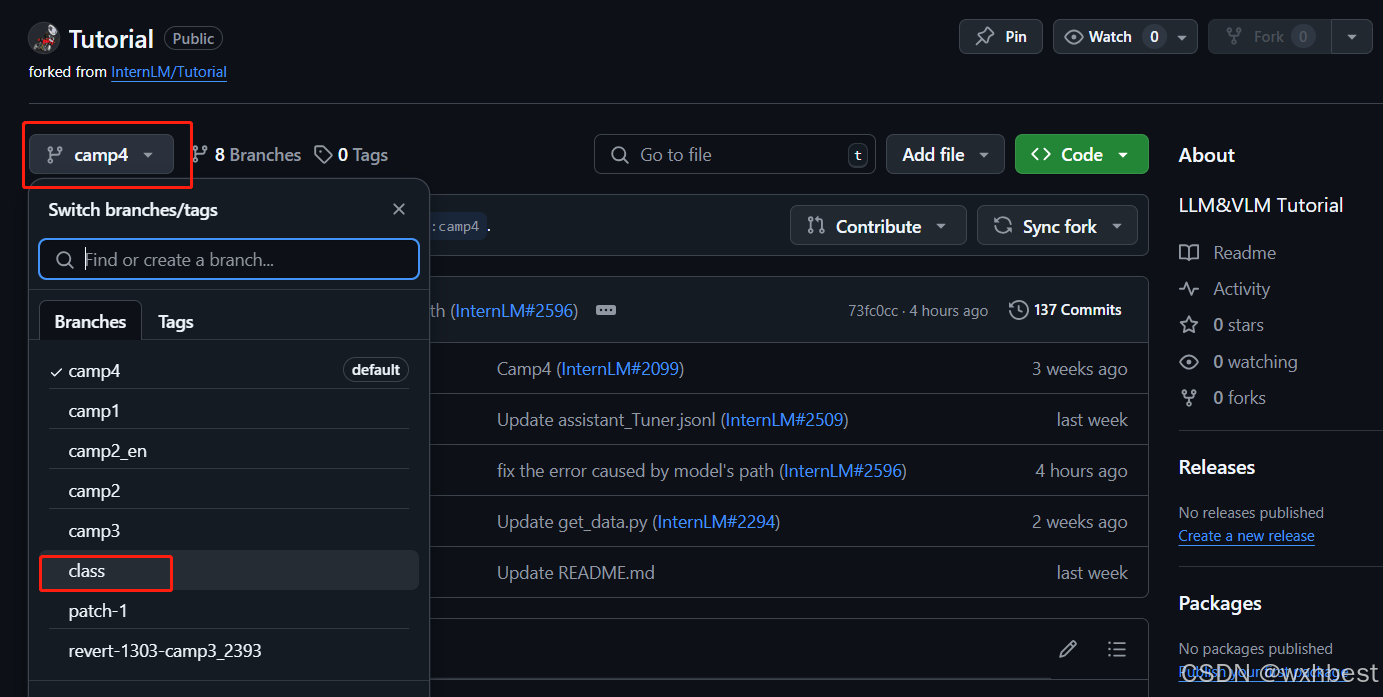Click the repository owner avatar
Viewport: 1383px width, 697px height.
click(45, 39)
